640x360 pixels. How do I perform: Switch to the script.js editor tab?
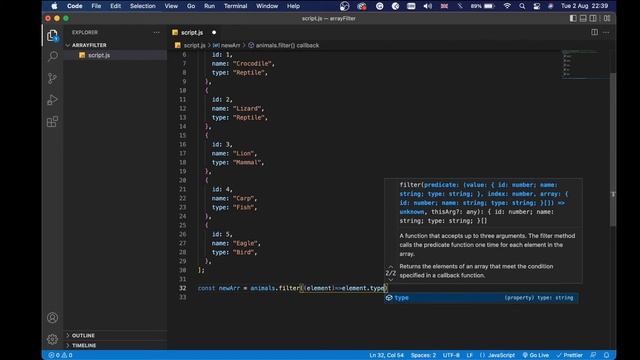click(x=192, y=32)
